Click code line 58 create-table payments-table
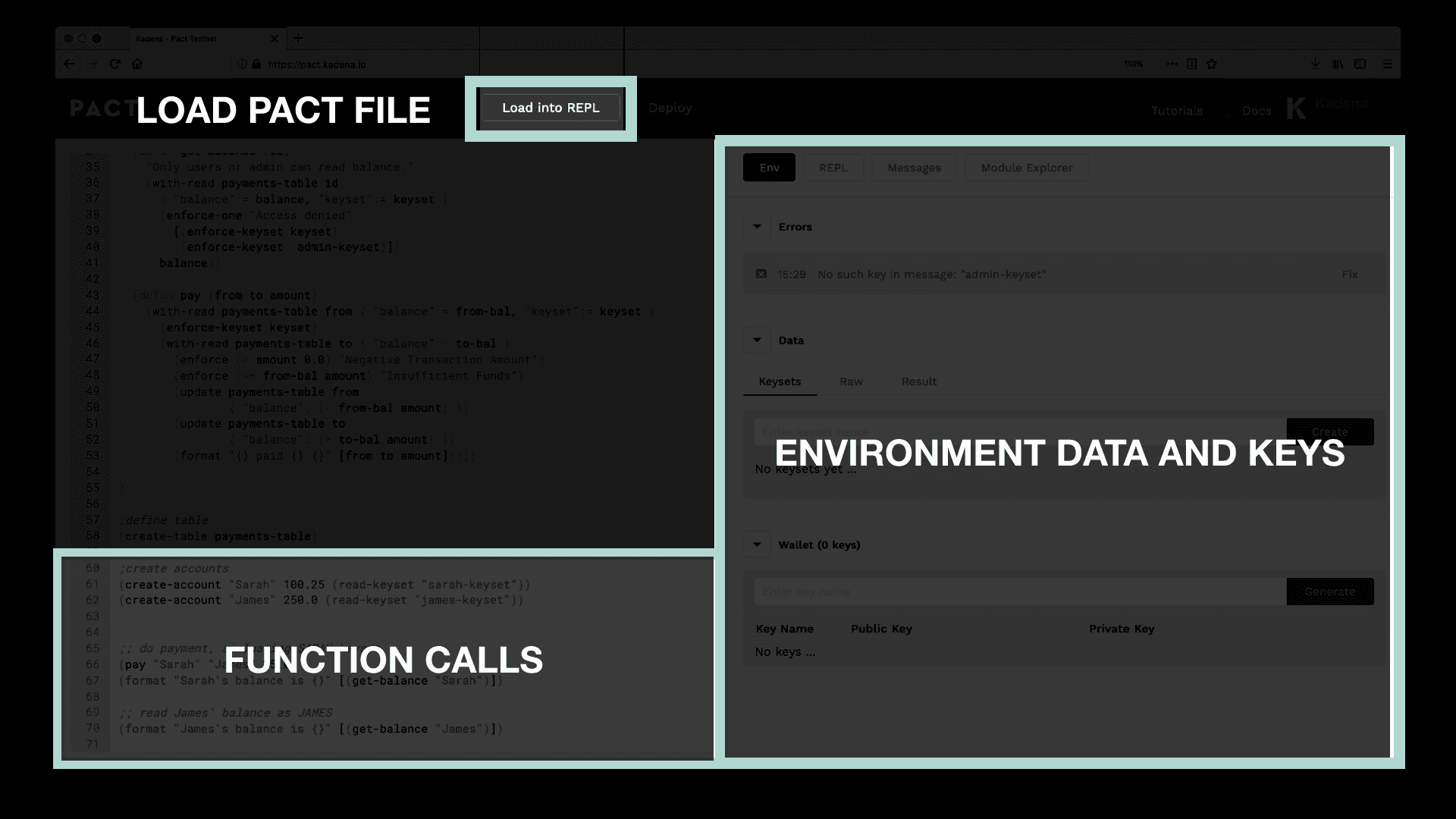Image resolution: width=1456 pixels, height=819 pixels. 218,536
